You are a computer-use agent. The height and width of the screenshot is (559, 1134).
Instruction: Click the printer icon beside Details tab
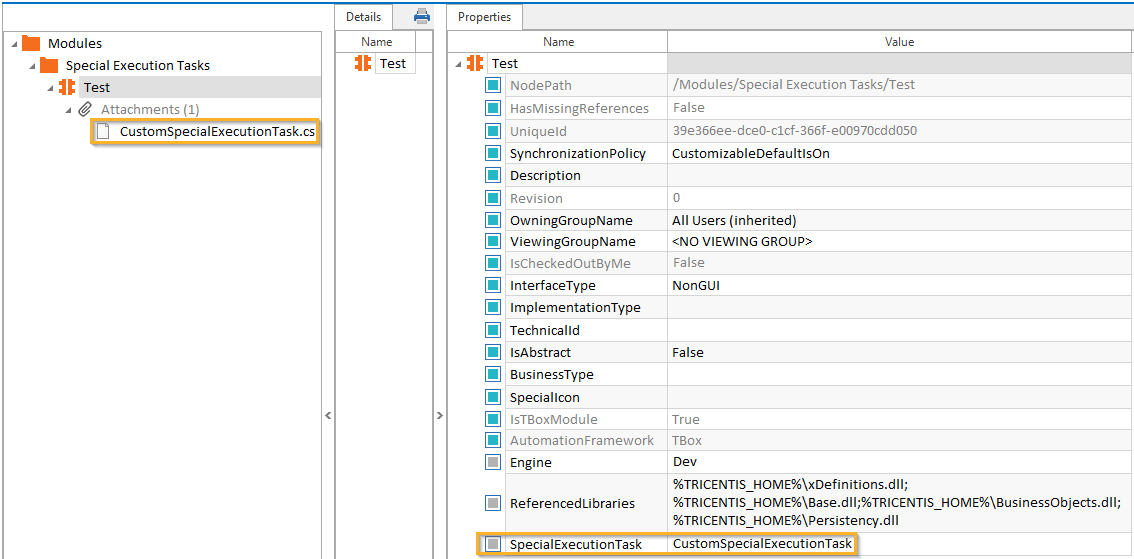tap(422, 16)
